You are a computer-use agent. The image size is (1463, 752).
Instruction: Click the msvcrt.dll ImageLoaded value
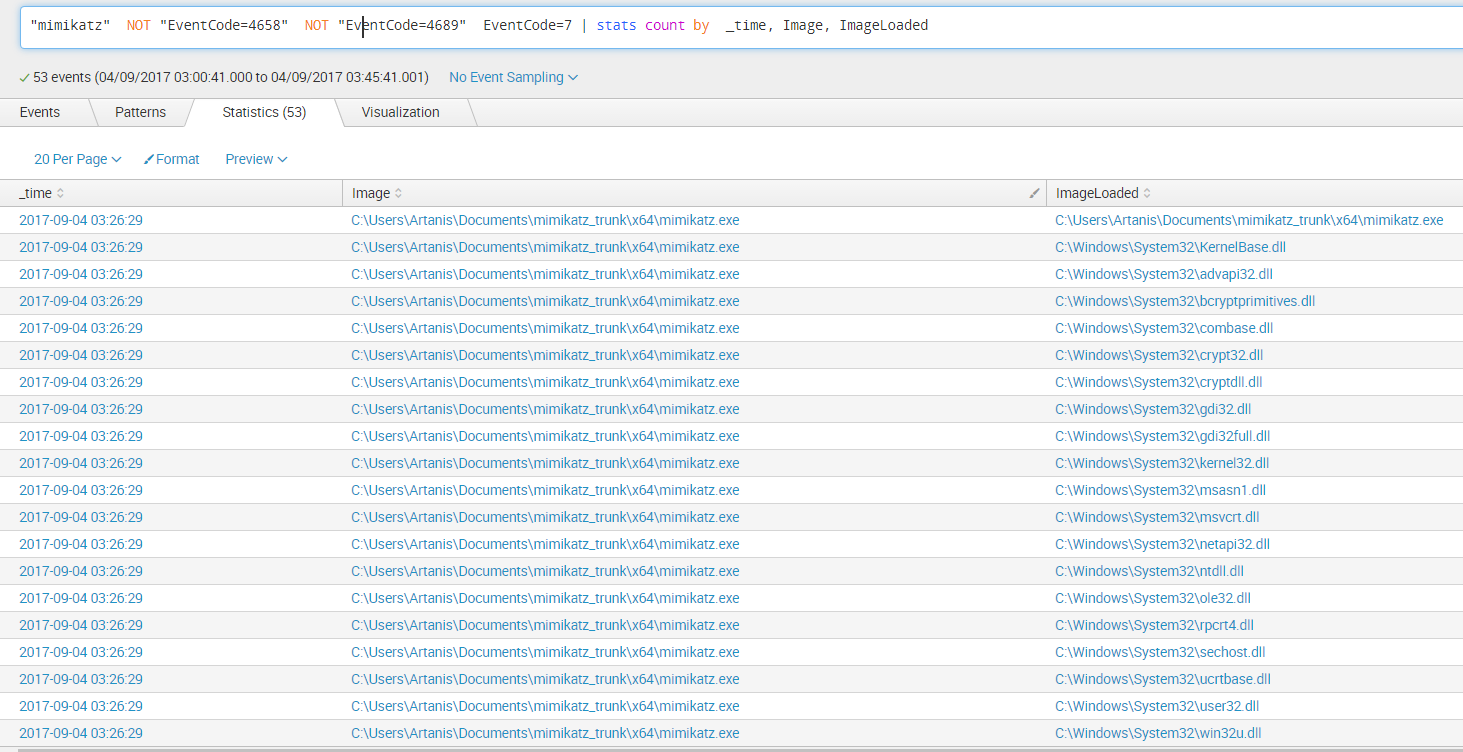1157,517
